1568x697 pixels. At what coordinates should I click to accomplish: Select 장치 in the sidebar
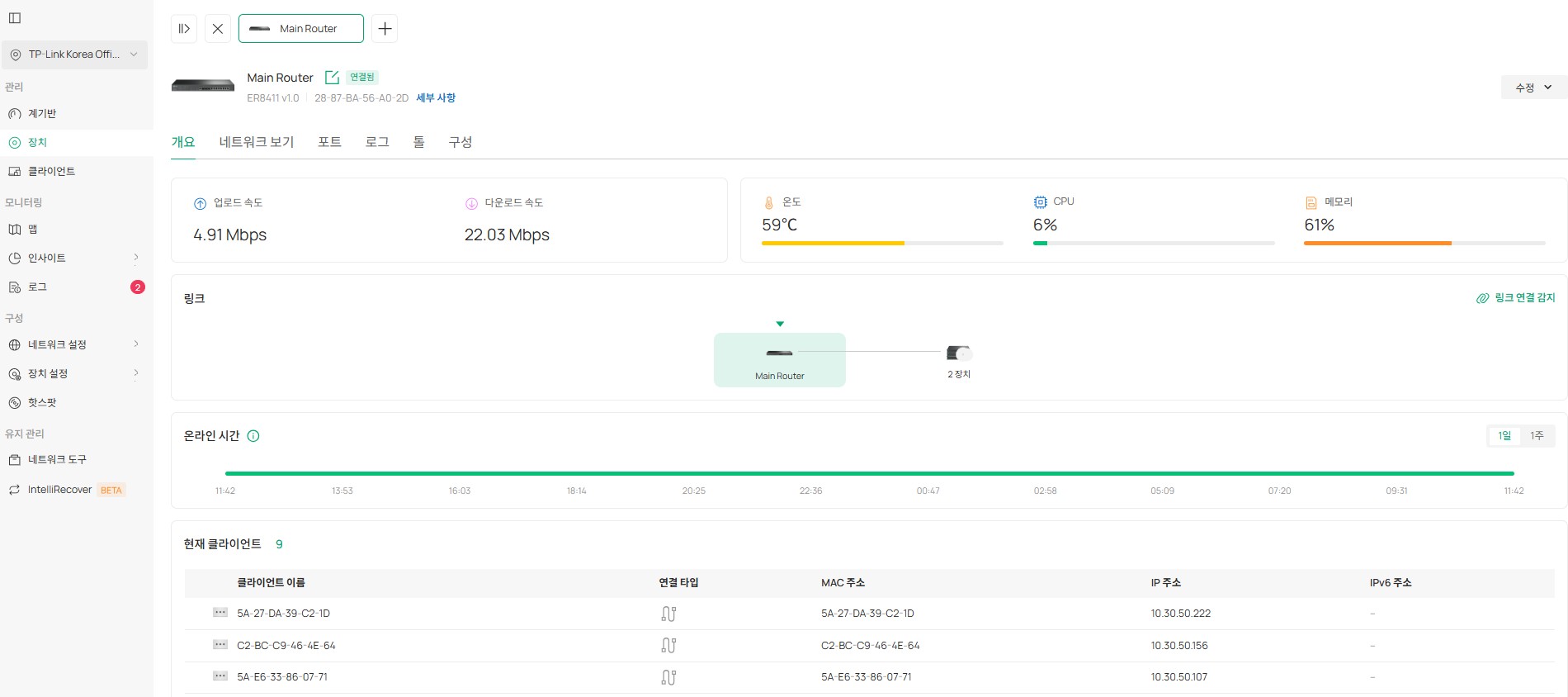(76, 142)
